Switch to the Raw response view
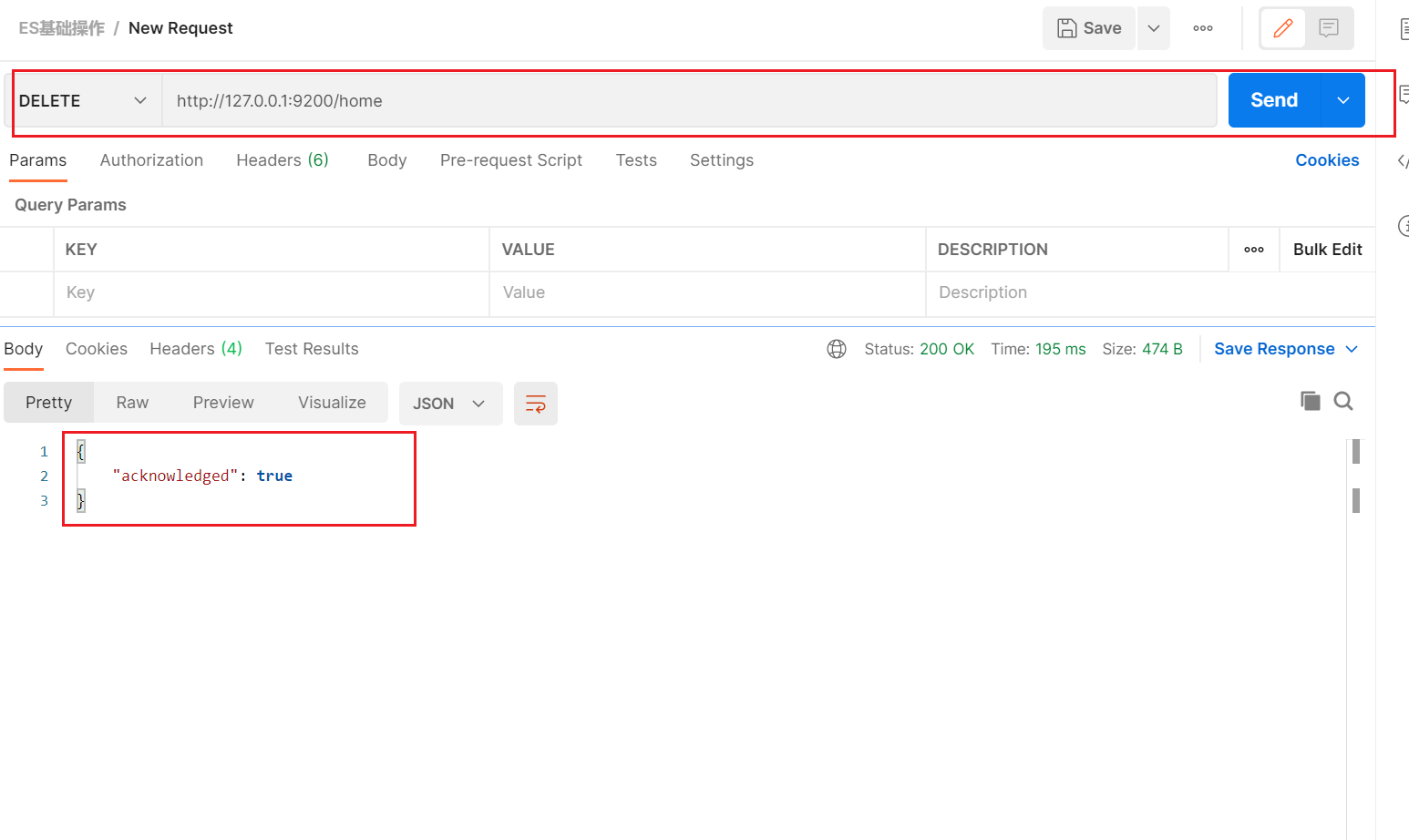 [x=131, y=402]
